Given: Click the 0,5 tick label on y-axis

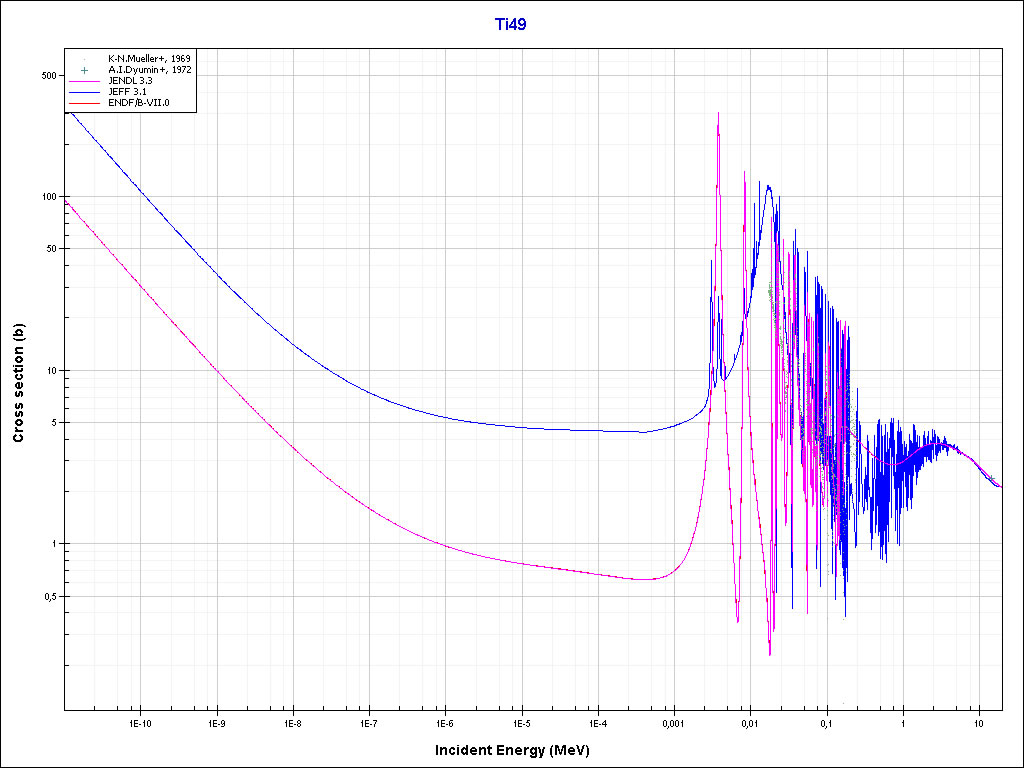Looking at the screenshot, I should (x=46, y=597).
